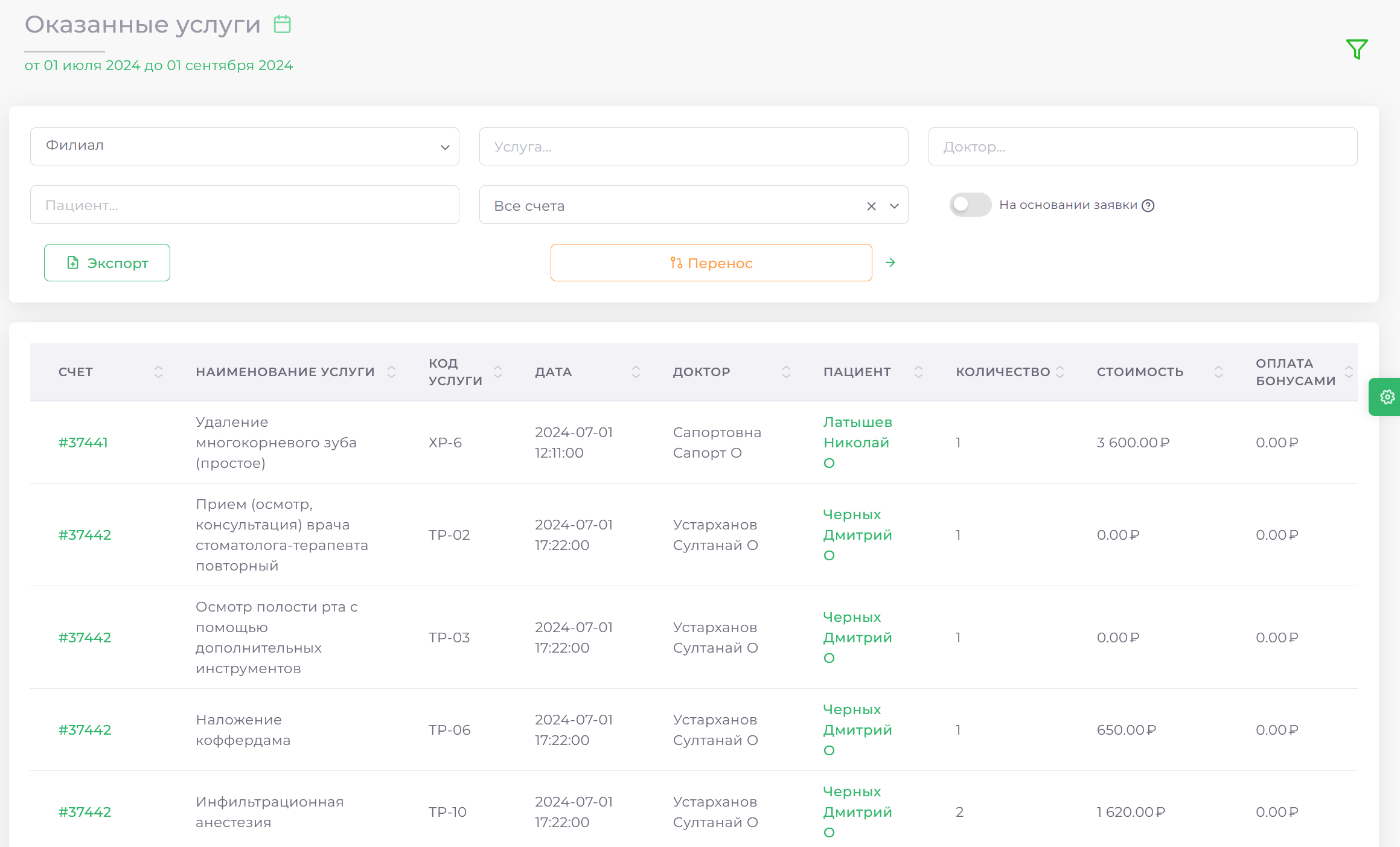
Task: Open invoice #37442 in the TP-03 row
Action: [85, 638]
